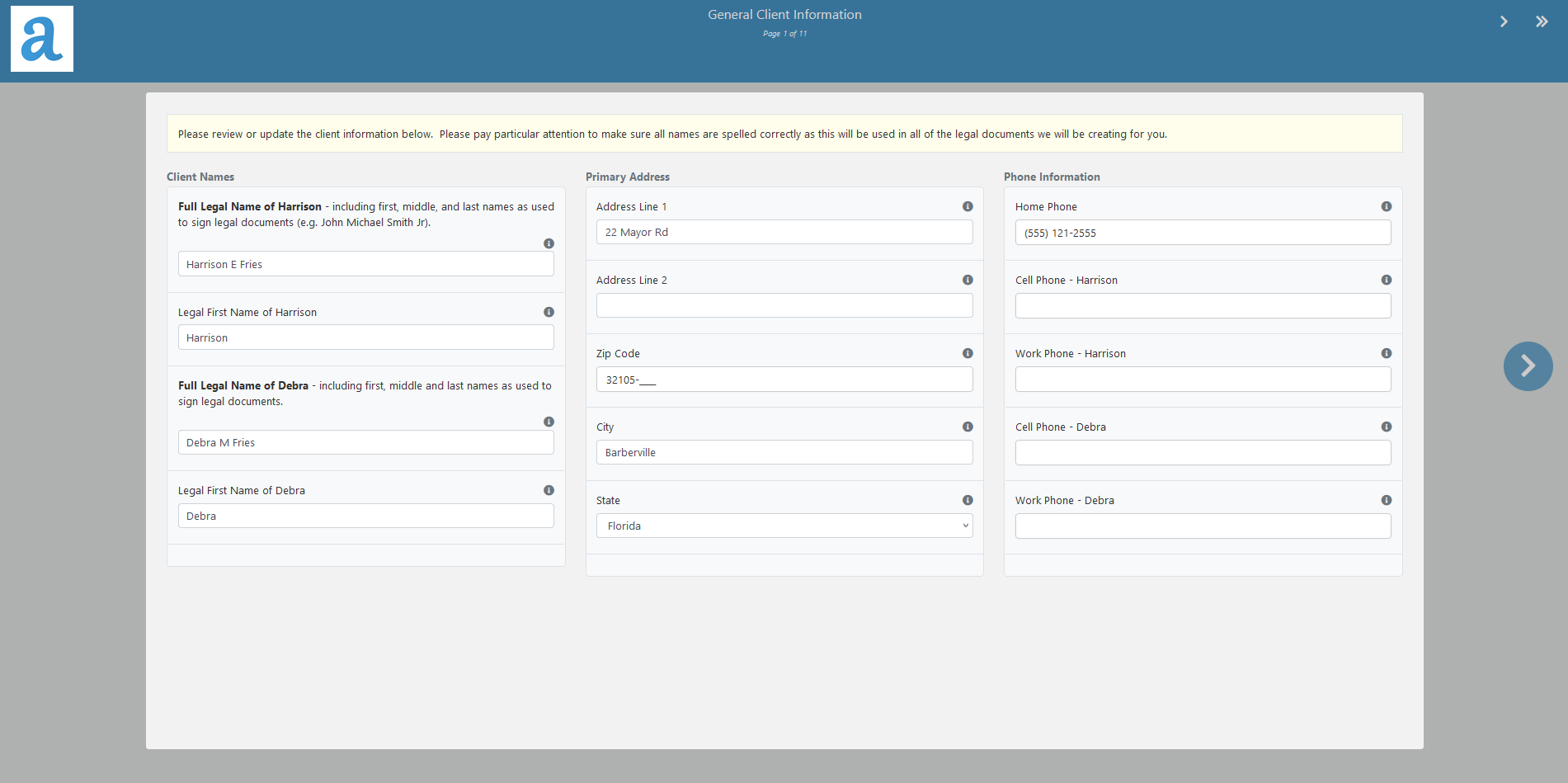Click the 'Primary Address' section heading
Image resolution: width=1568 pixels, height=783 pixels.
[628, 177]
